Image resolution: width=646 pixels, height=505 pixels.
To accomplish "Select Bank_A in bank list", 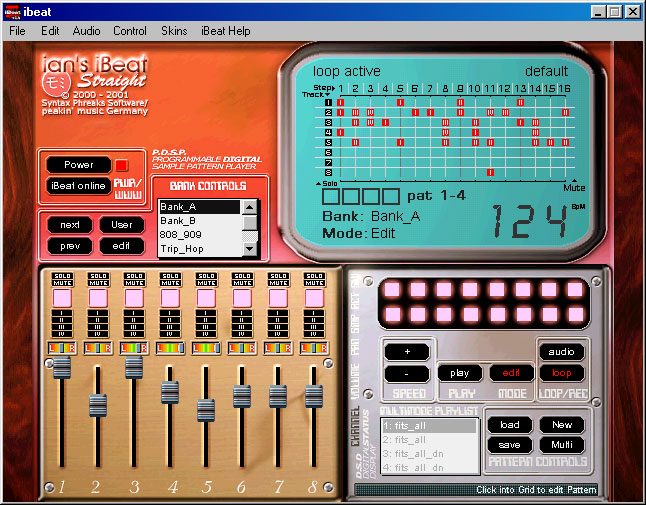I will (200, 207).
